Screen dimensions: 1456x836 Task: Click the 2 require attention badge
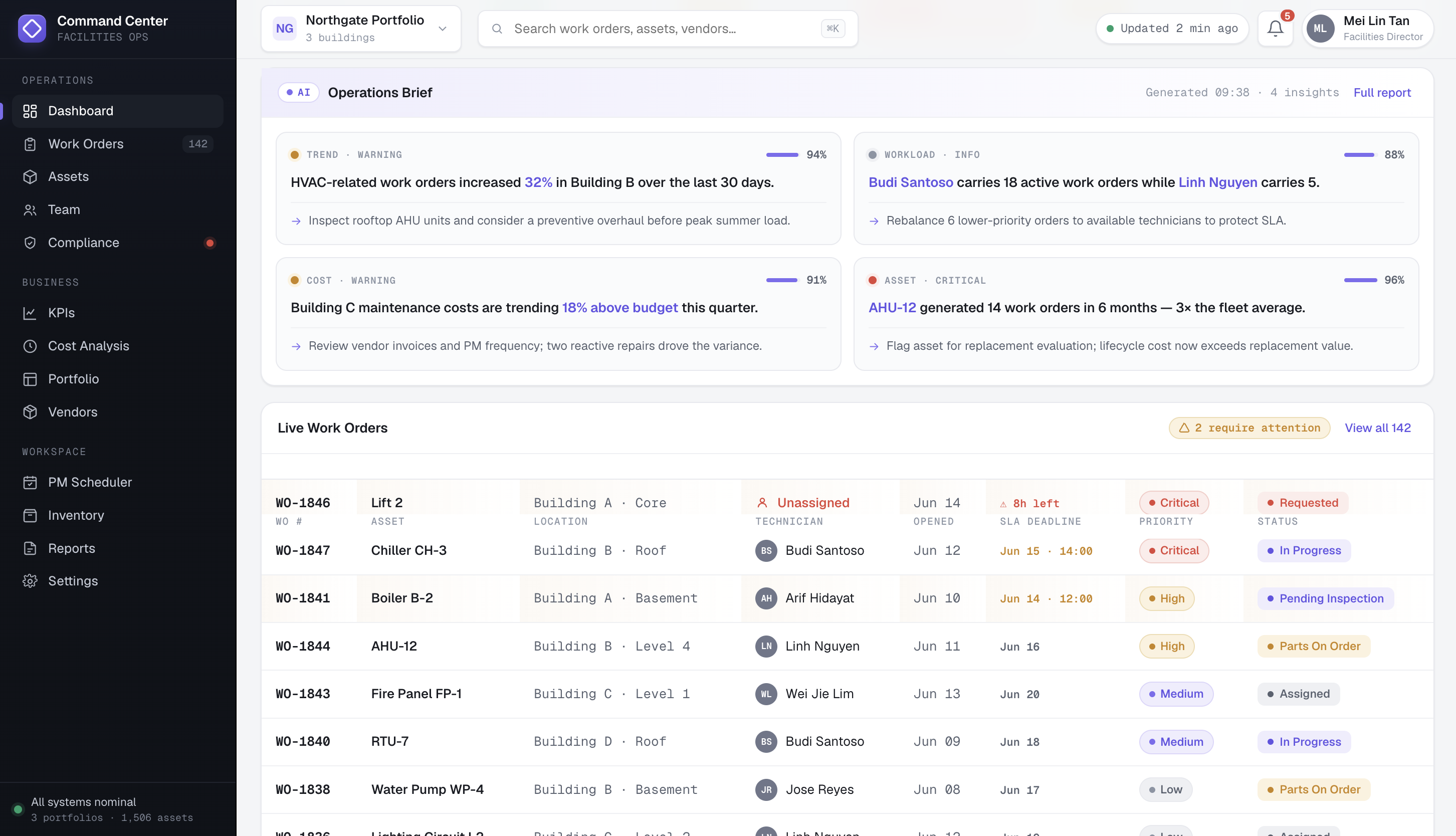pyautogui.click(x=1250, y=428)
